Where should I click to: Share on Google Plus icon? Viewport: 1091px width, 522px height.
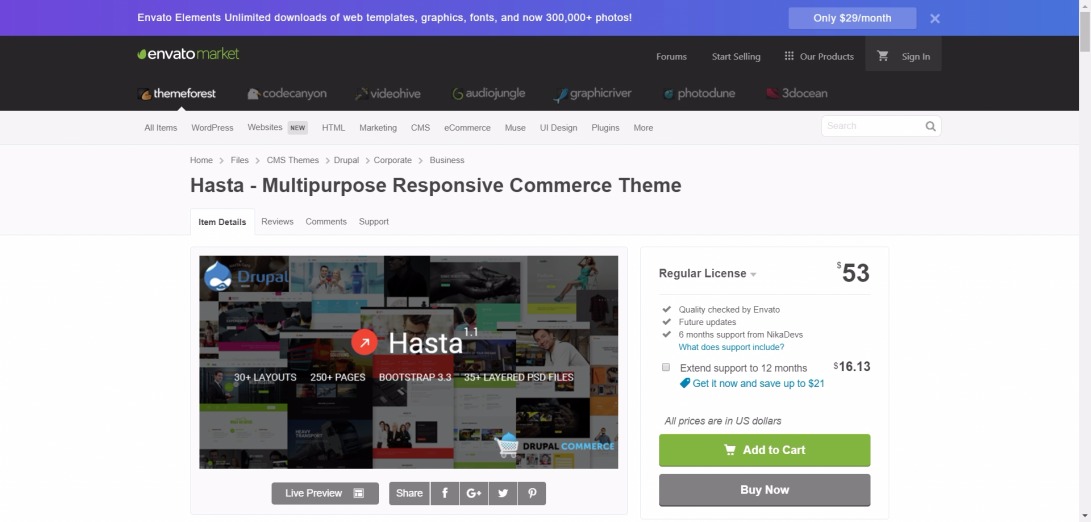(x=474, y=493)
